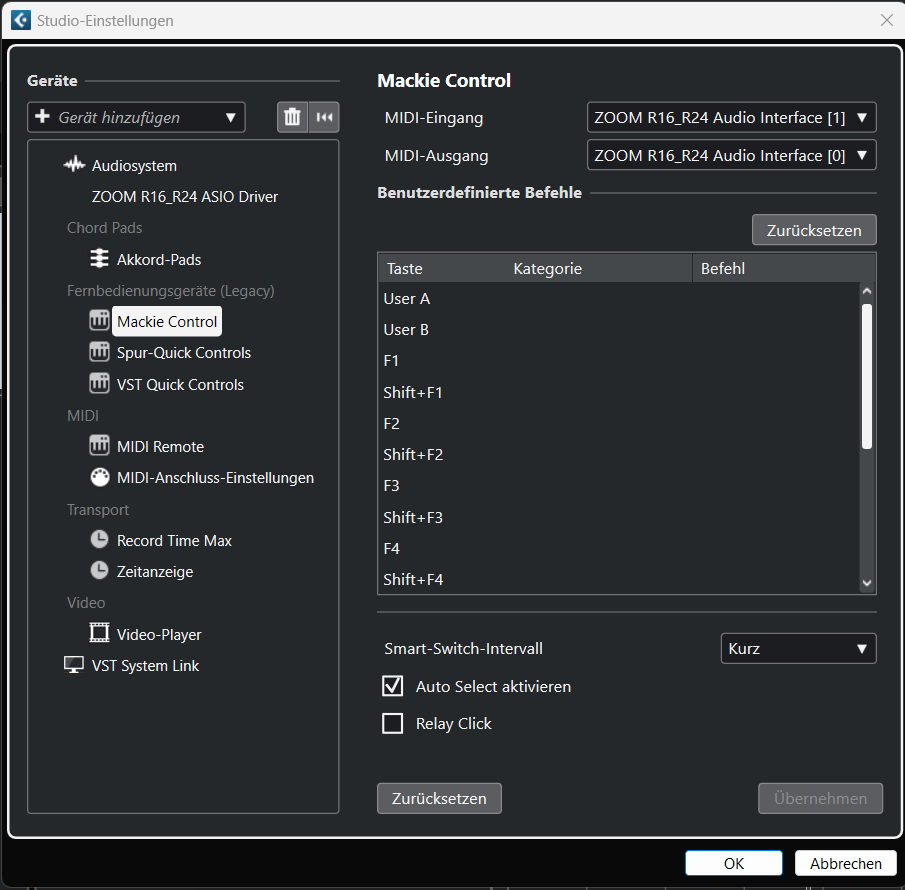
Task: Select the VST System Link monitor icon
Action: pyautogui.click(x=74, y=664)
